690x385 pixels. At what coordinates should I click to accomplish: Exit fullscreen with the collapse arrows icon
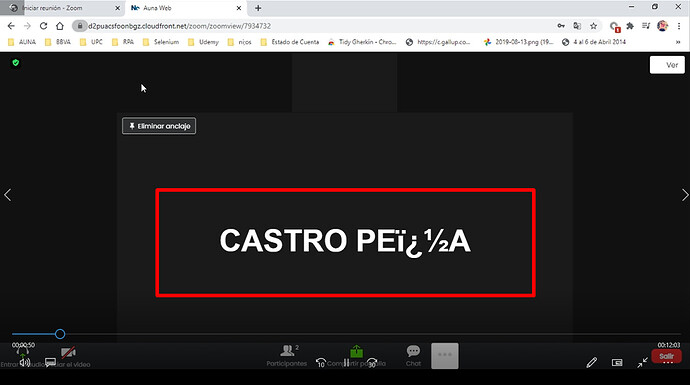[x=642, y=362]
